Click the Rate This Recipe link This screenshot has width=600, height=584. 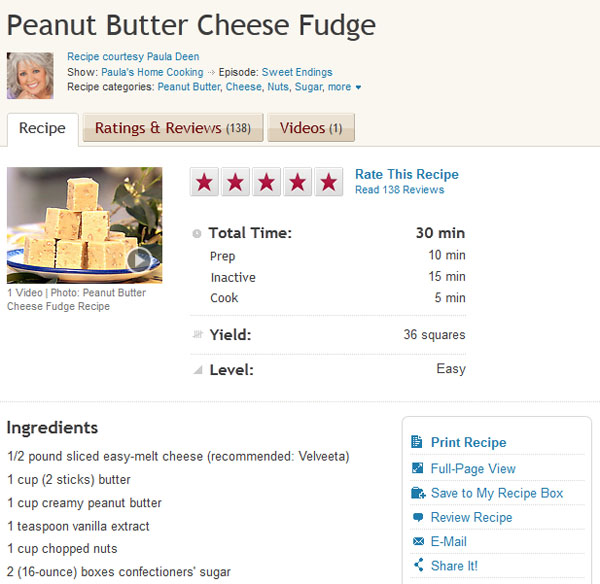point(407,174)
